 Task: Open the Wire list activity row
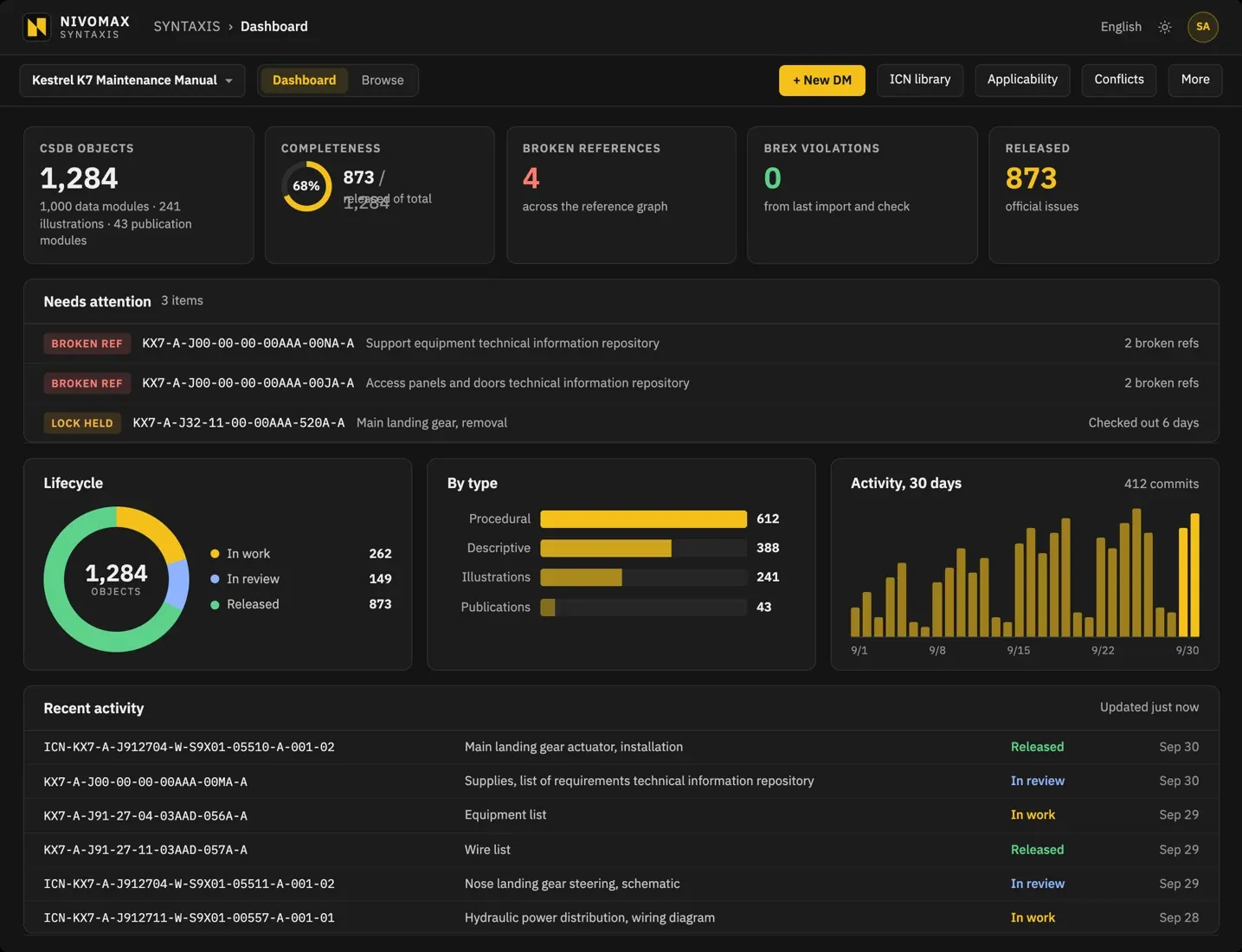click(x=621, y=850)
